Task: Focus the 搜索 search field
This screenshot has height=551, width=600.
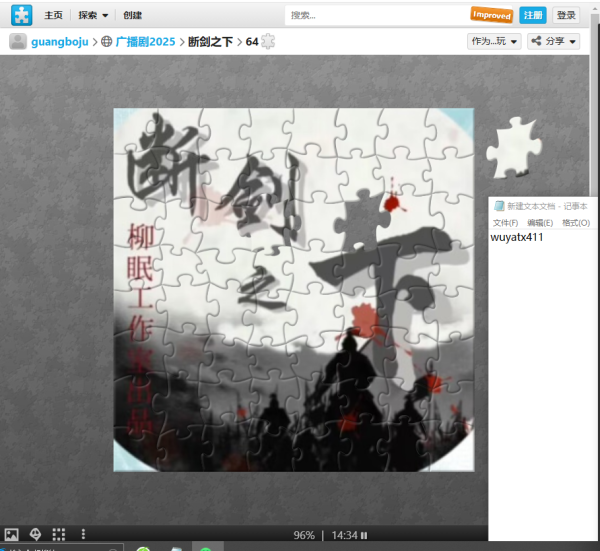Action: 377,15
